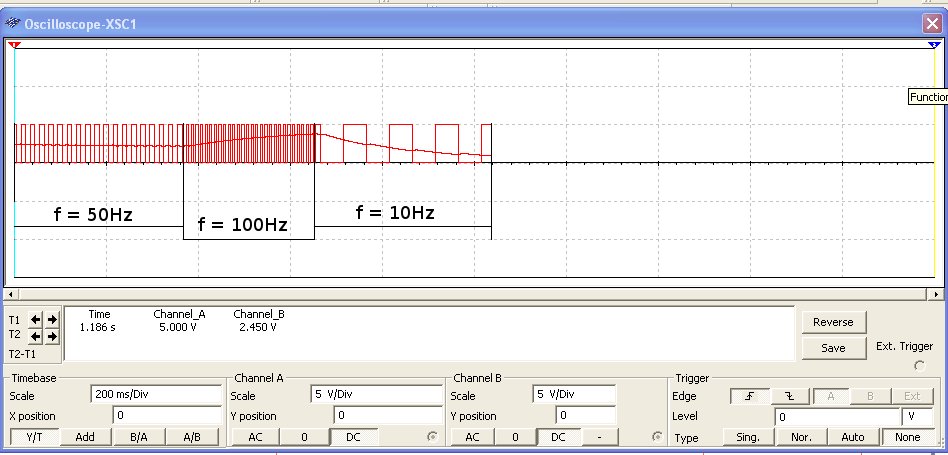Click horizontal scrollbar left arrow
The height and width of the screenshot is (455, 948).
(9, 295)
